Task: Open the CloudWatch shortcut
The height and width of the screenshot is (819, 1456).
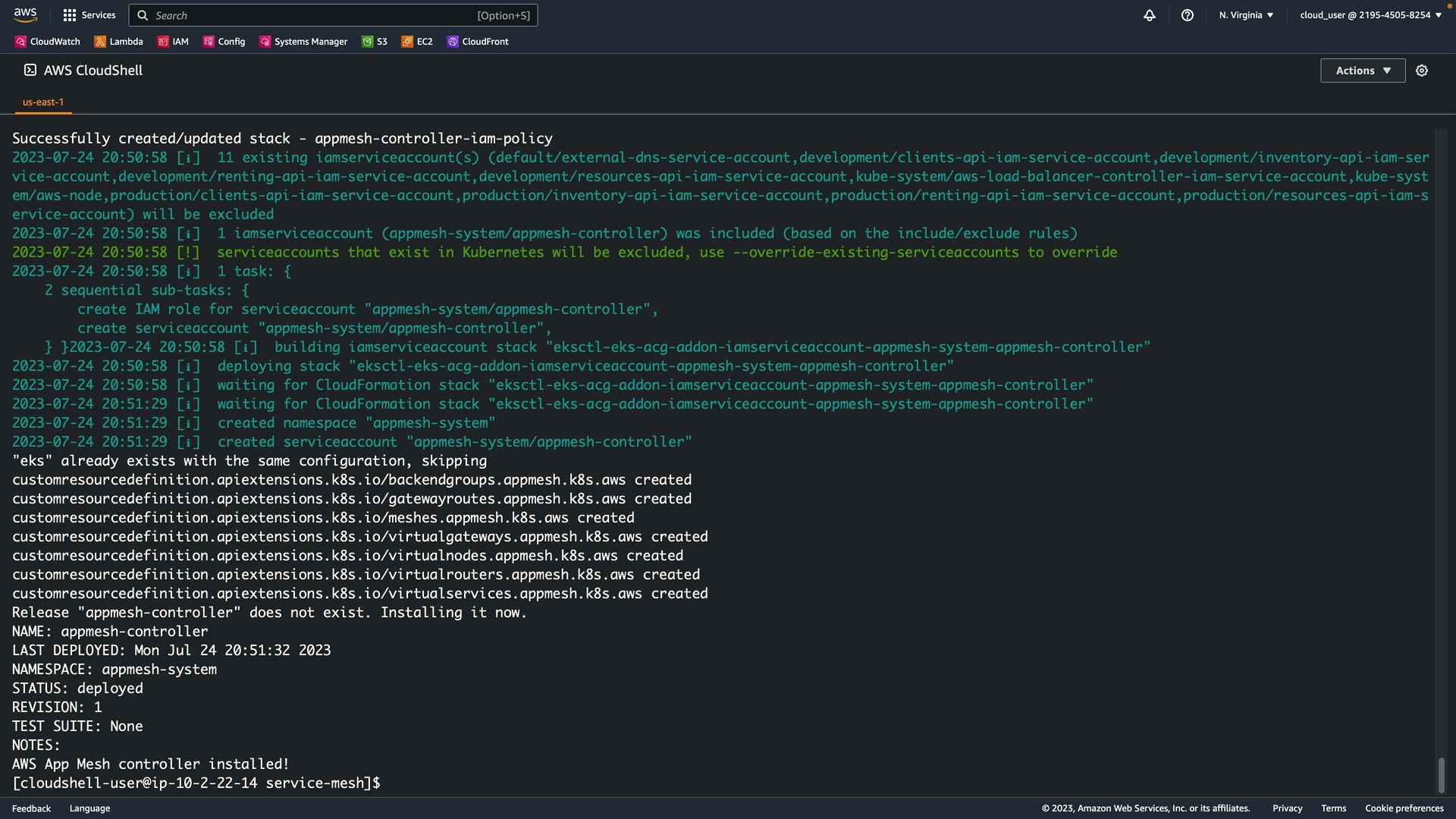Action: (x=47, y=42)
